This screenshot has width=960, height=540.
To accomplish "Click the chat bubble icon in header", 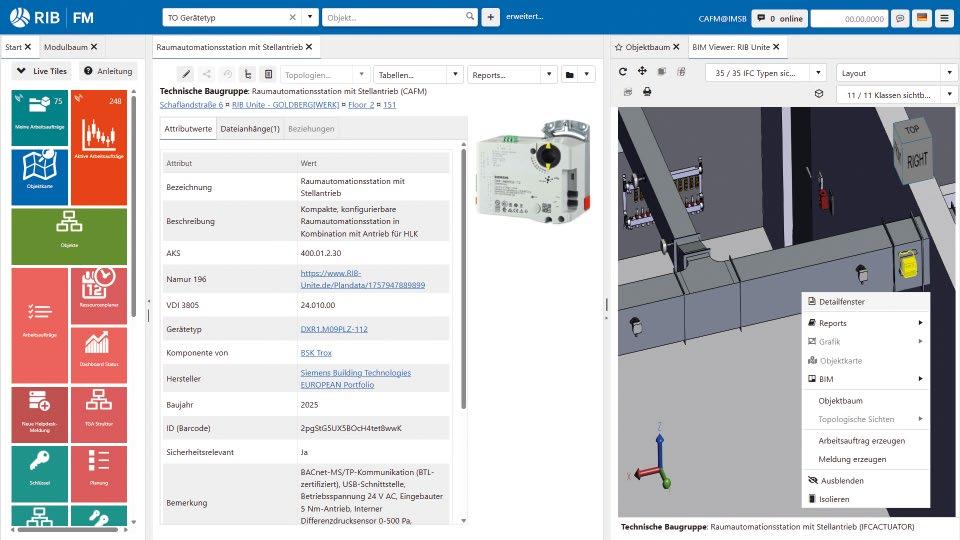I will (x=900, y=18).
